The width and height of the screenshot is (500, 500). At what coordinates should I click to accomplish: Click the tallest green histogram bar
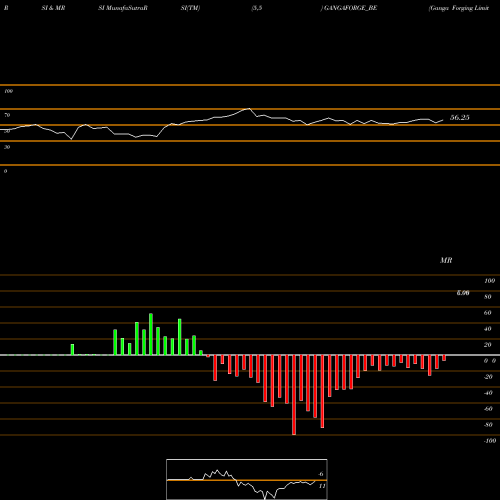pyautogui.click(x=151, y=334)
